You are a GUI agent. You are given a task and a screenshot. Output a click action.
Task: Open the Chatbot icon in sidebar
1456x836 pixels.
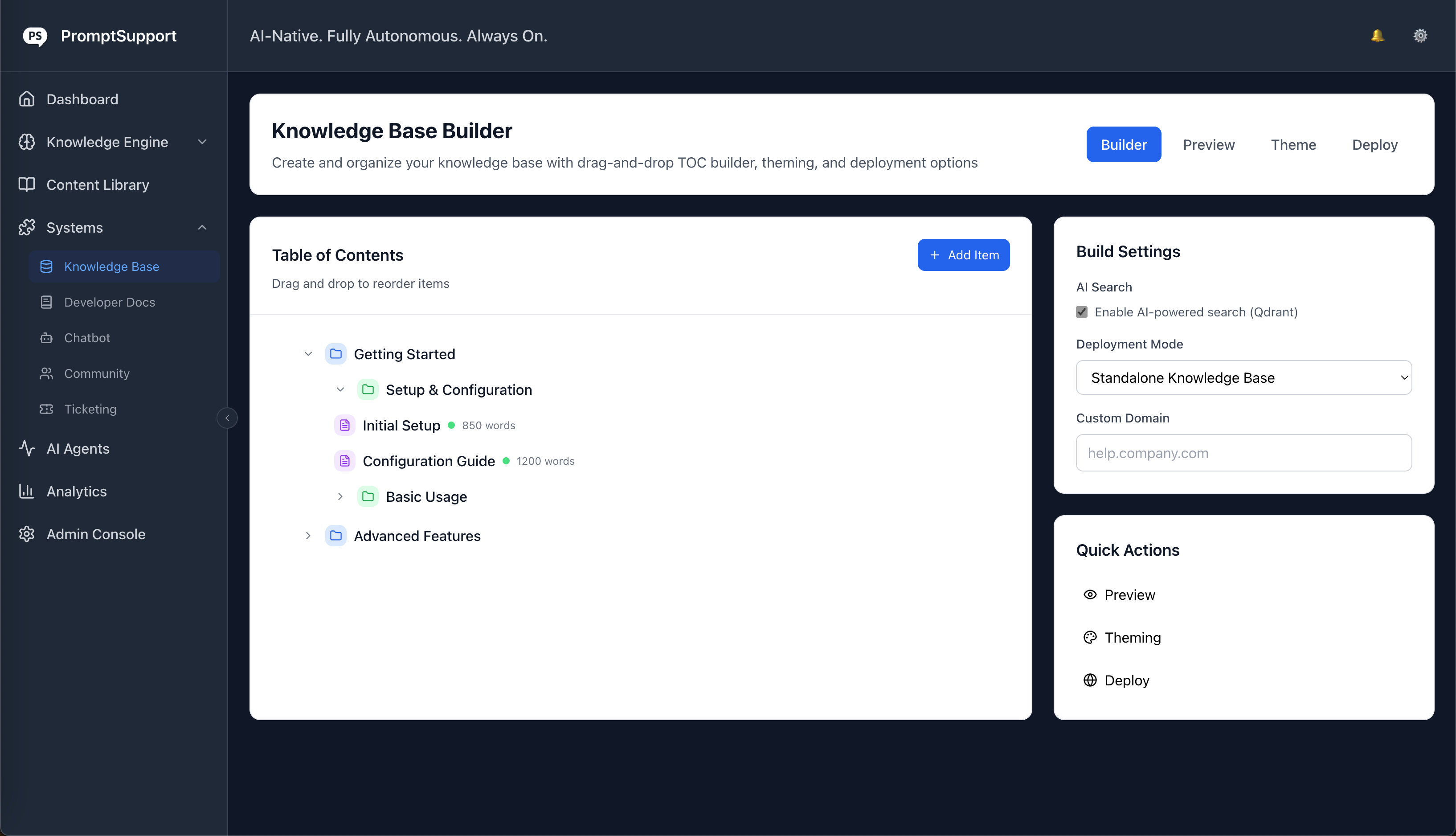point(46,338)
